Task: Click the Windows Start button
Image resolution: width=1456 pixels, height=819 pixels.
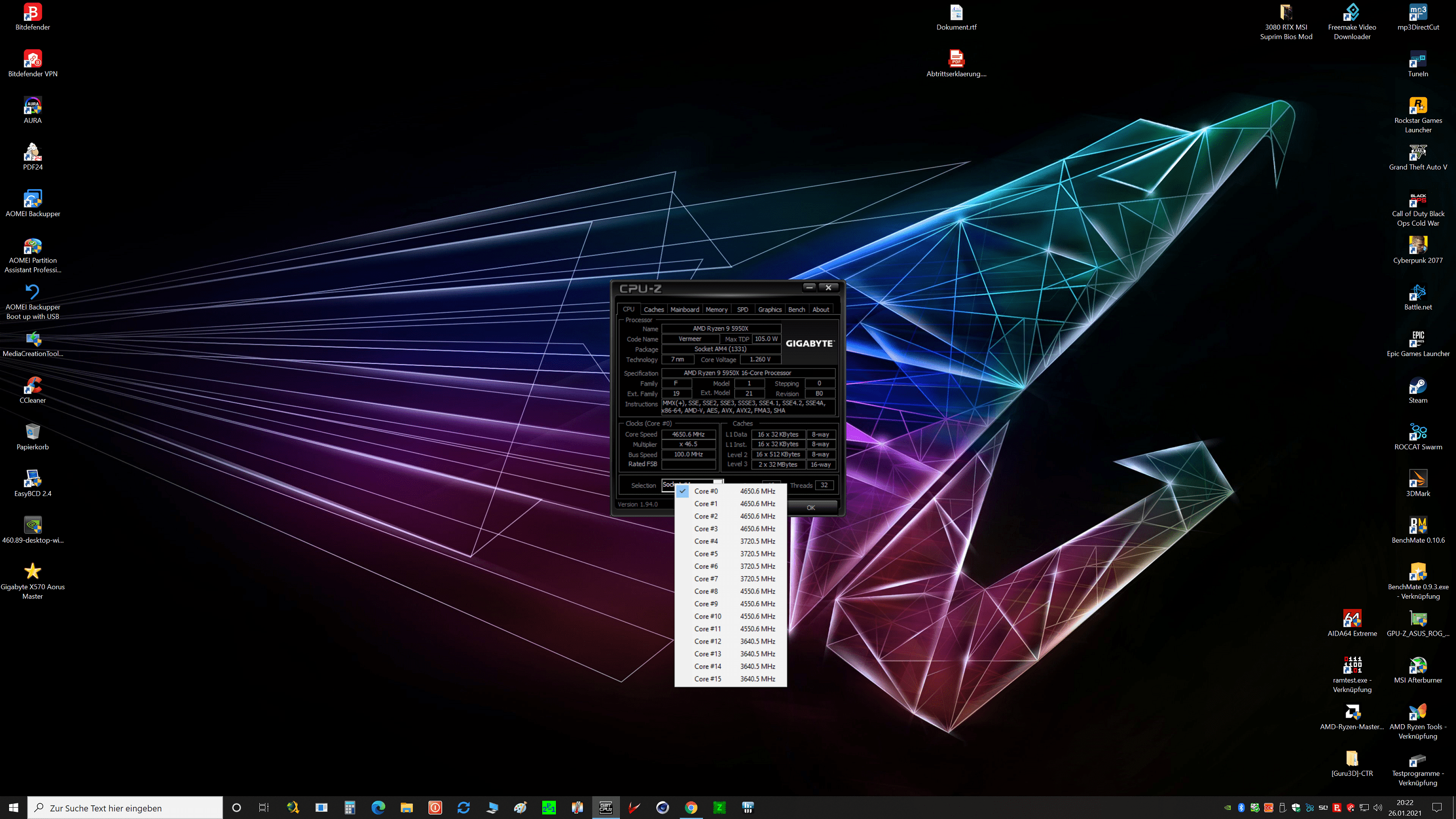Action: pyautogui.click(x=14, y=808)
